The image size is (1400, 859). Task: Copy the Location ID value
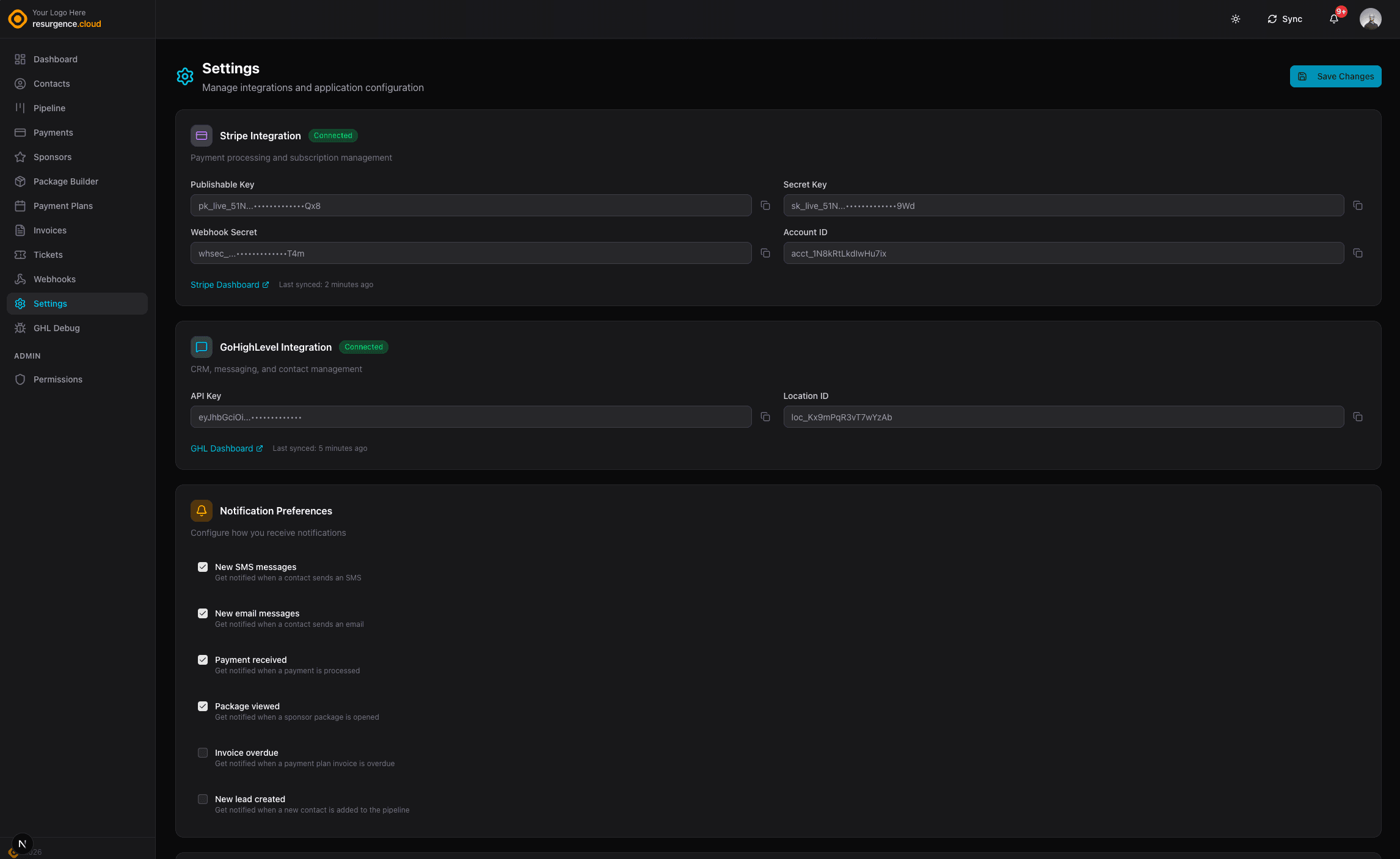1358,417
